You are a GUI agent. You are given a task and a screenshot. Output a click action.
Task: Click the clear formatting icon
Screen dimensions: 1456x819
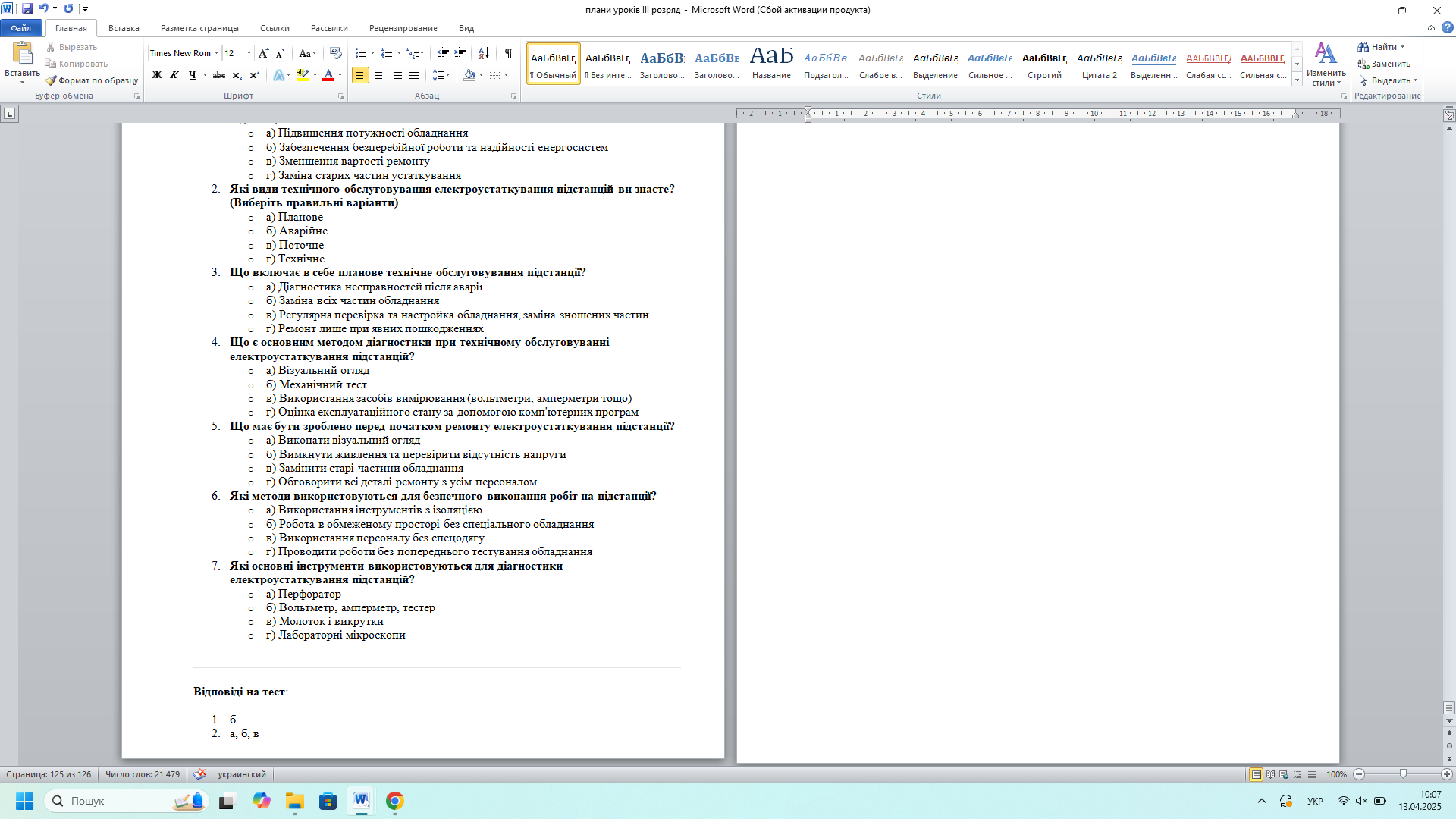coord(336,53)
